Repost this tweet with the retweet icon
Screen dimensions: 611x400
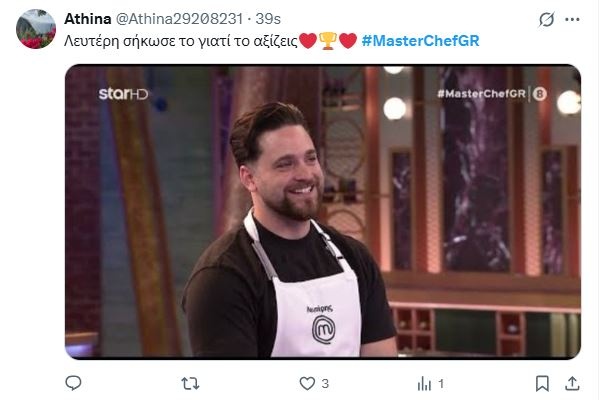(x=190, y=384)
